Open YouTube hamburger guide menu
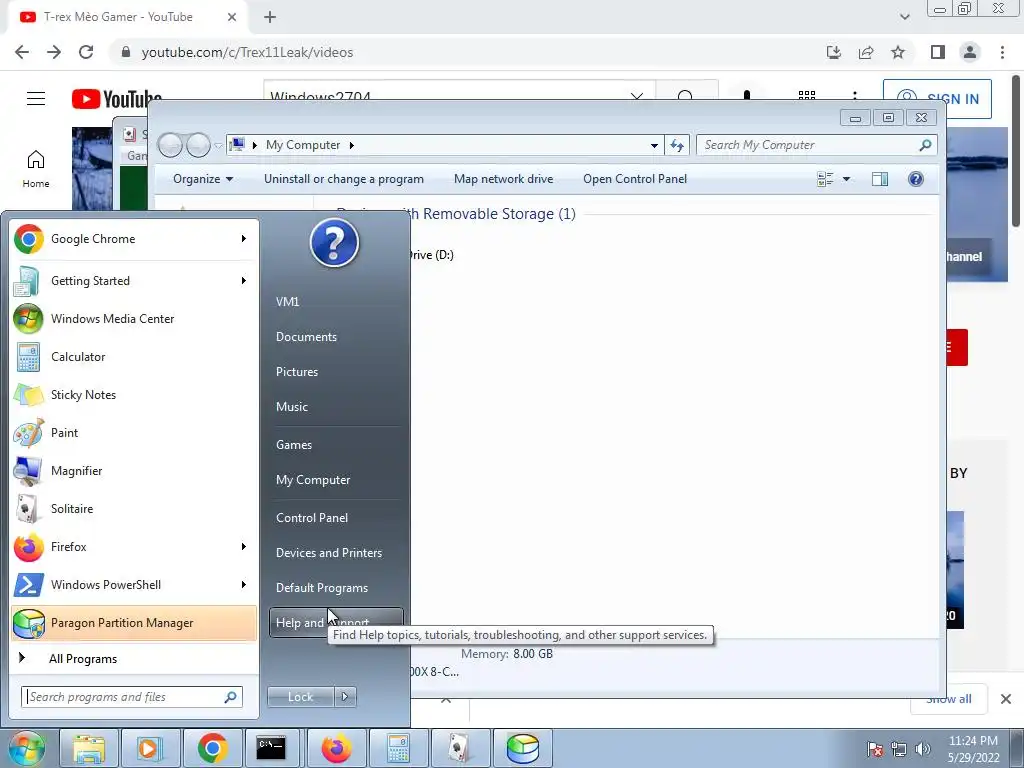 click(x=36, y=99)
